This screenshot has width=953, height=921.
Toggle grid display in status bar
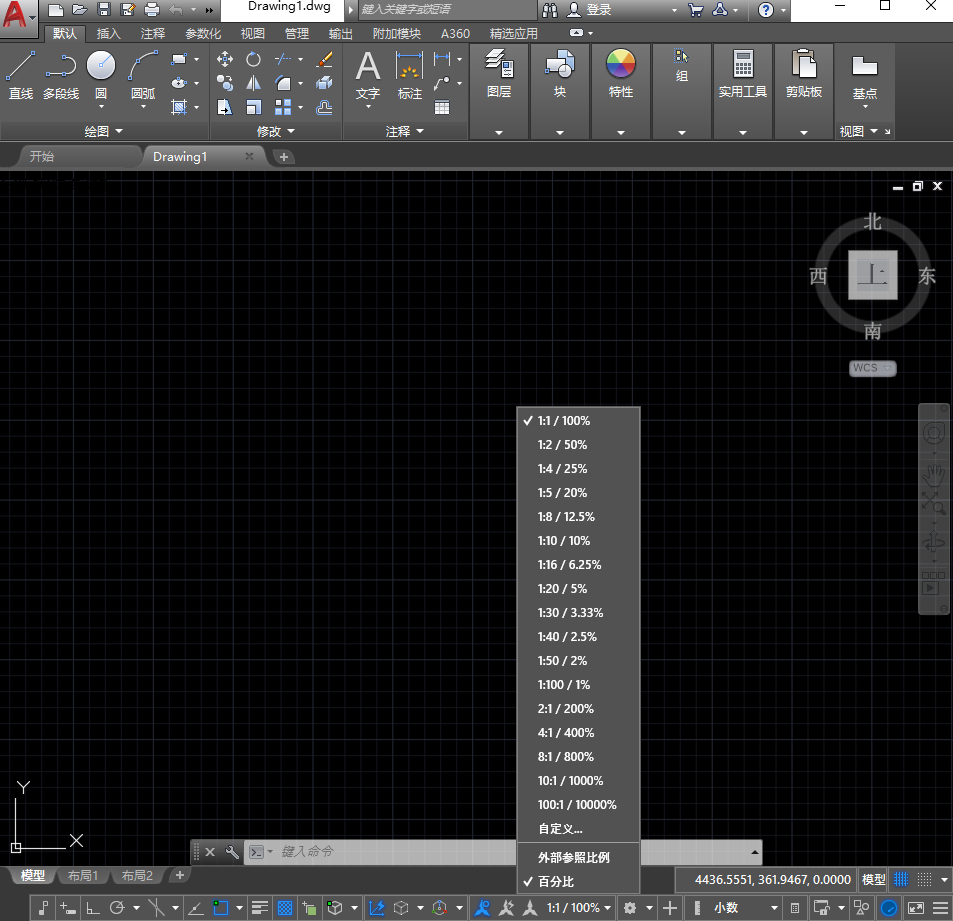coord(901,879)
